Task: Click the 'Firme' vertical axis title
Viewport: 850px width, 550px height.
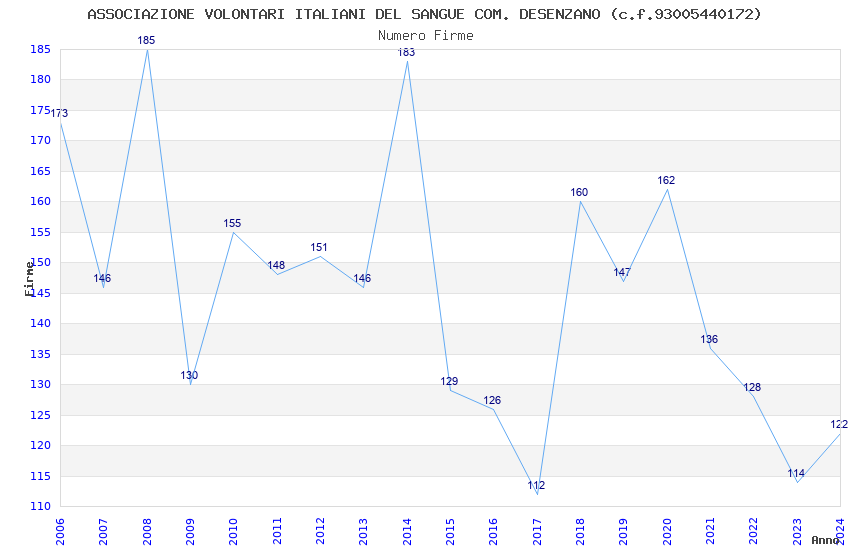Action: (x=29, y=279)
